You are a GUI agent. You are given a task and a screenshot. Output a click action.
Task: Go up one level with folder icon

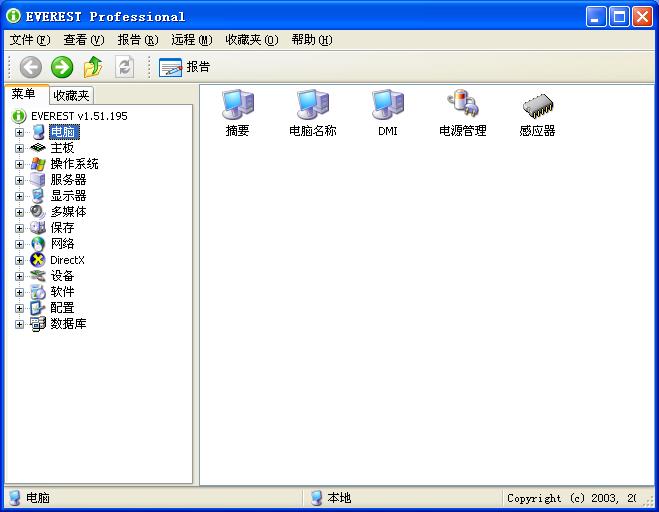pyautogui.click(x=93, y=67)
